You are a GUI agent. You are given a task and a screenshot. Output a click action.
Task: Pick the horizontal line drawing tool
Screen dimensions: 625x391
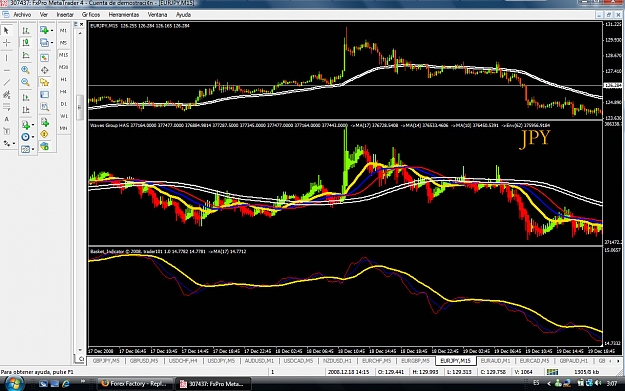point(6,70)
